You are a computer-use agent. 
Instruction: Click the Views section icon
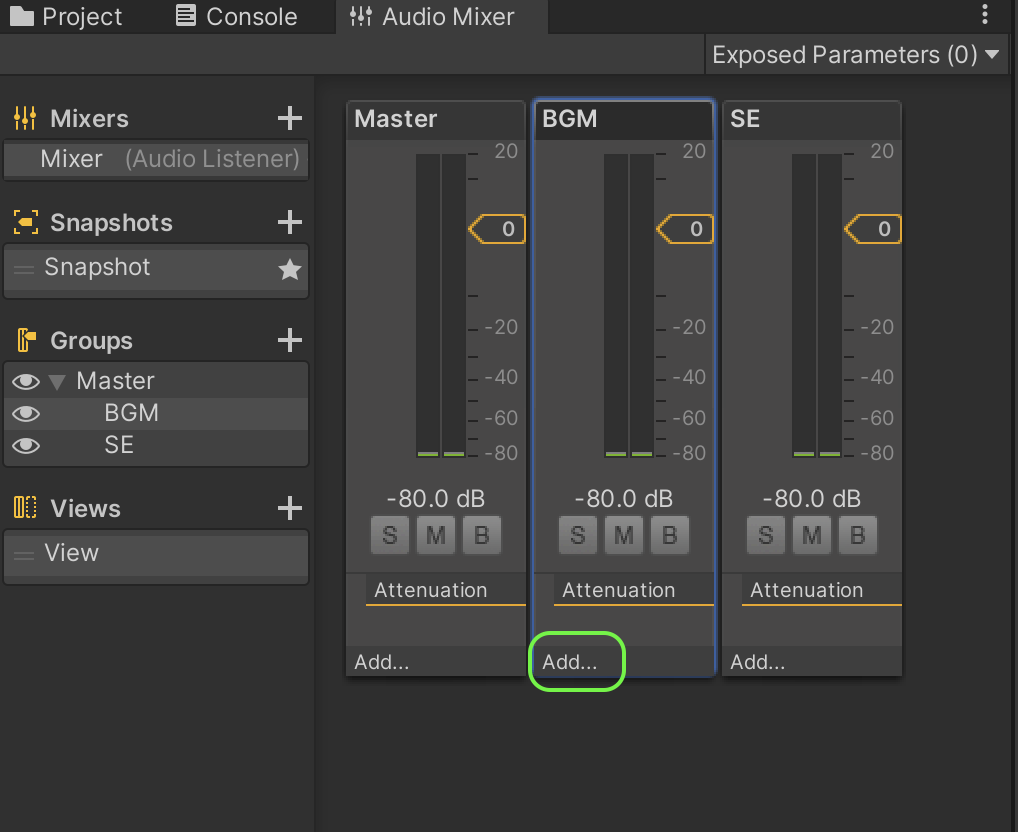pyautogui.click(x=25, y=508)
